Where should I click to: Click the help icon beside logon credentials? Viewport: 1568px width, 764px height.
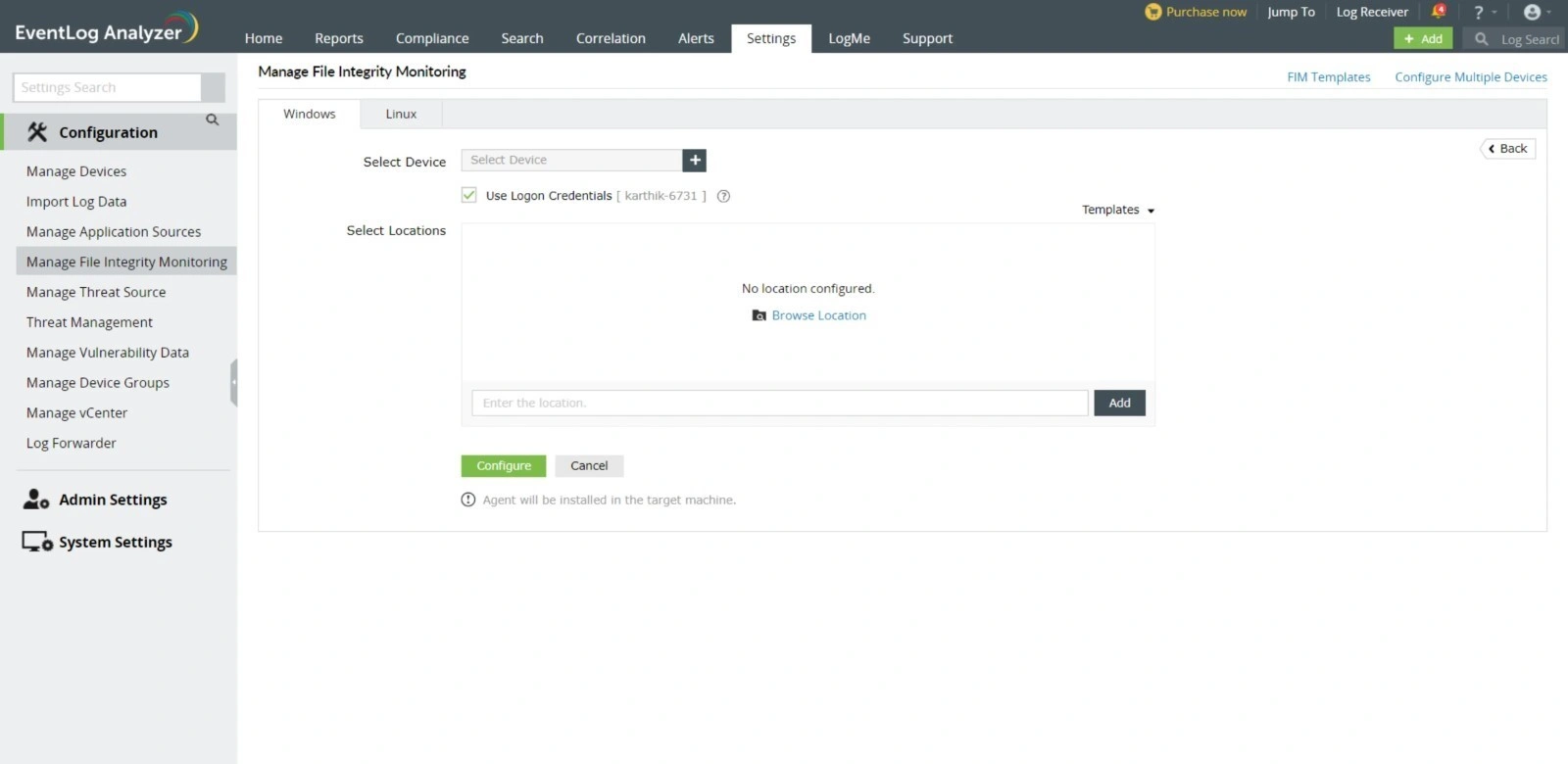723,196
